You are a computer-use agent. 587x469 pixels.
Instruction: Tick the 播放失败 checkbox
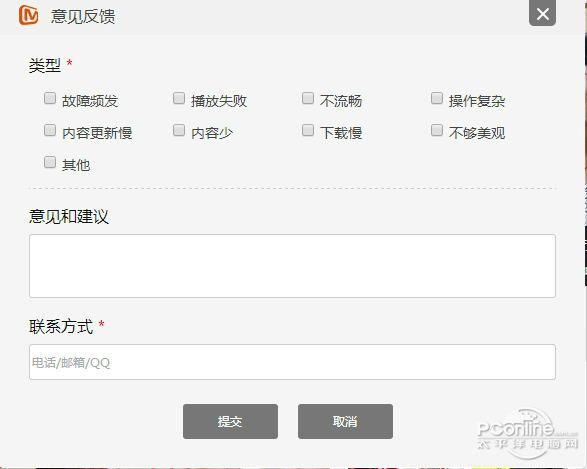pos(179,98)
